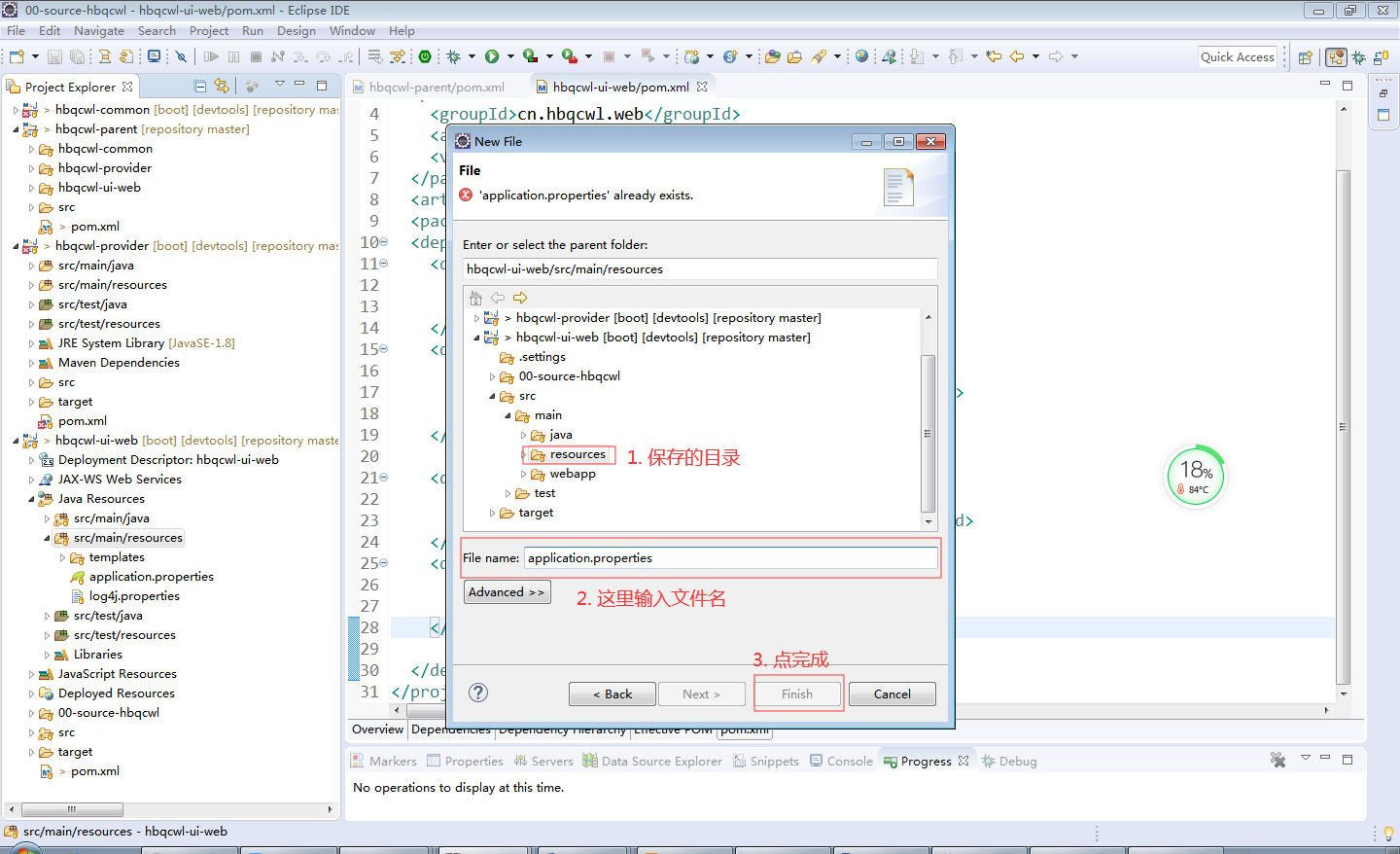The width and height of the screenshot is (1400, 854).
Task: Click the dialog folder tree vertical scrollbar
Action: pyautogui.click(x=928, y=433)
